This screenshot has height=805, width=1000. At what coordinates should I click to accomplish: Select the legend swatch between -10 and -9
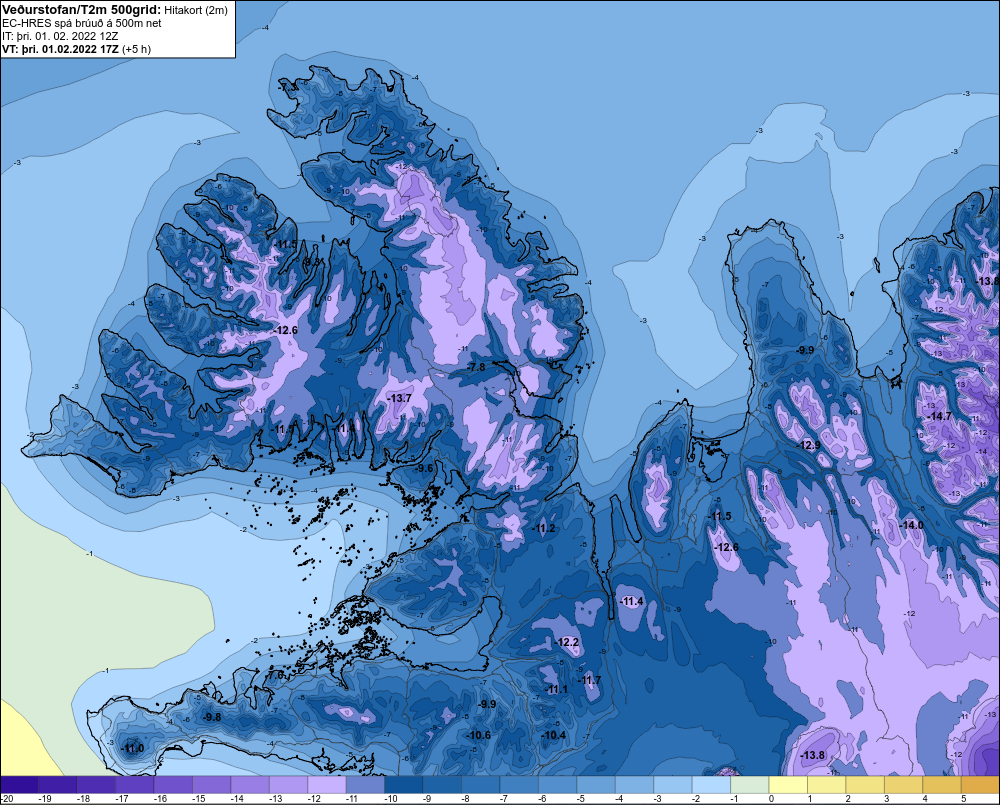tap(404, 785)
